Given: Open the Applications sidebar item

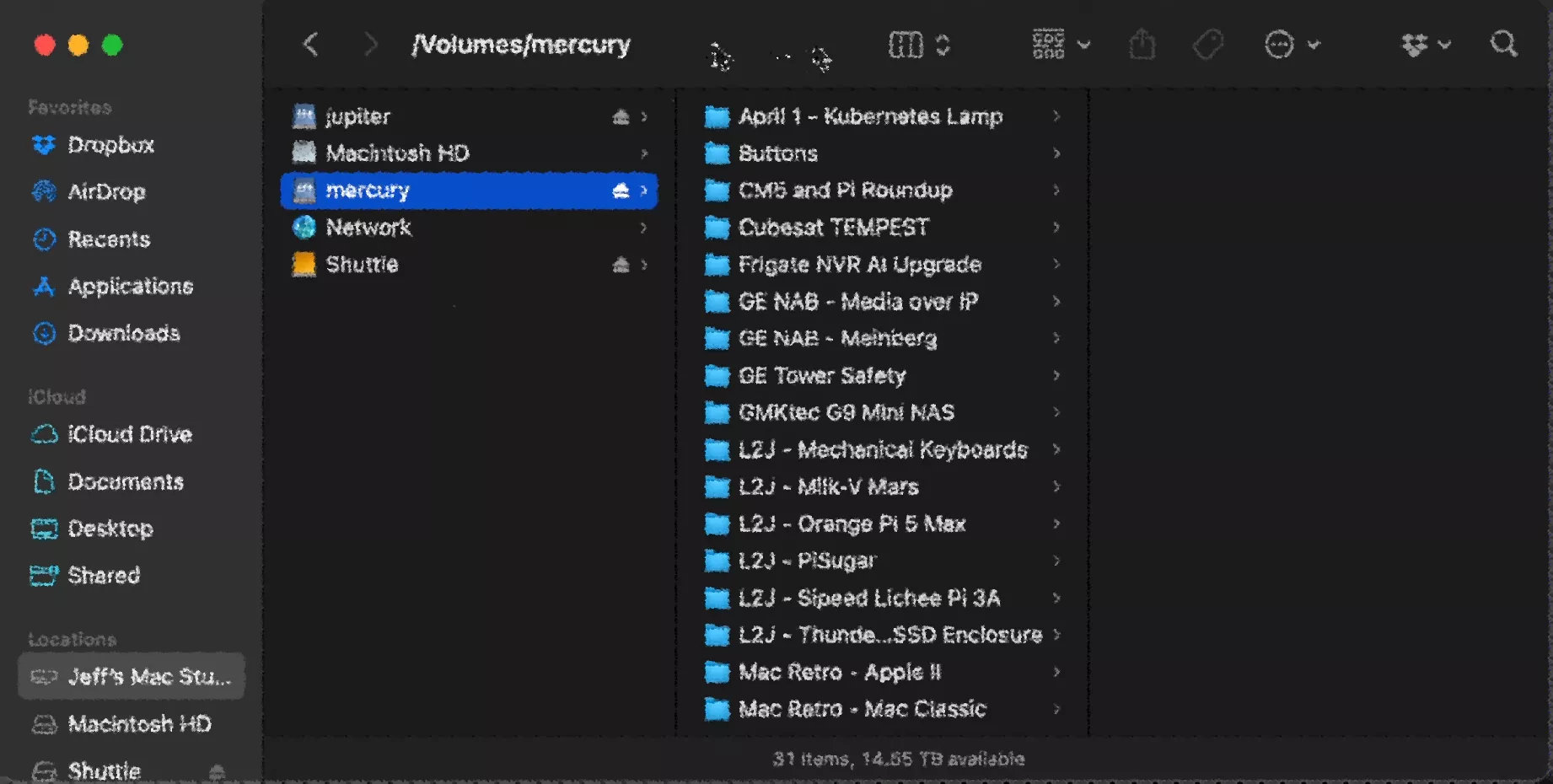Looking at the screenshot, I should pyautogui.click(x=130, y=287).
